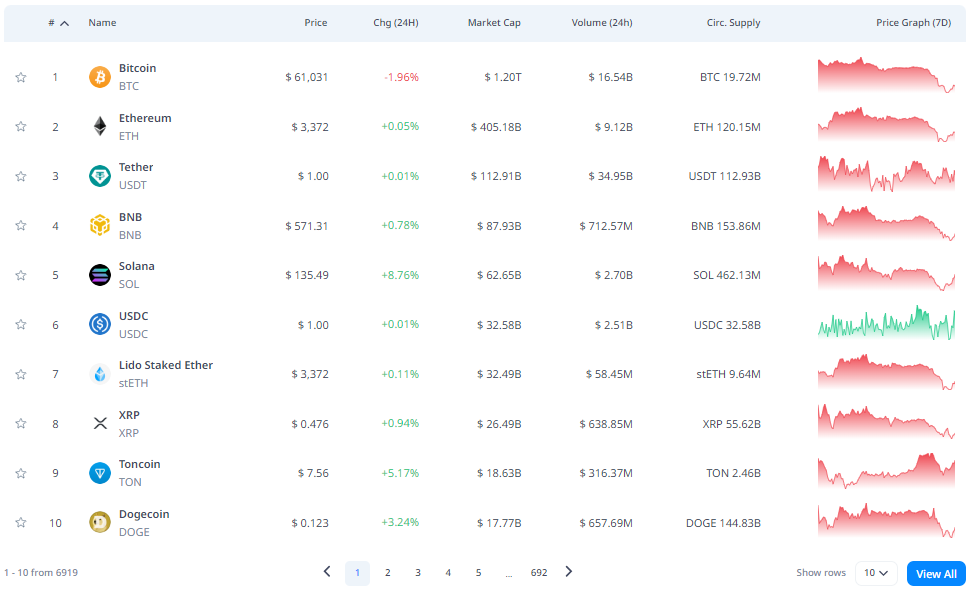Click the BNB coin logo
This screenshot has width=970, height=591.
coord(98,225)
